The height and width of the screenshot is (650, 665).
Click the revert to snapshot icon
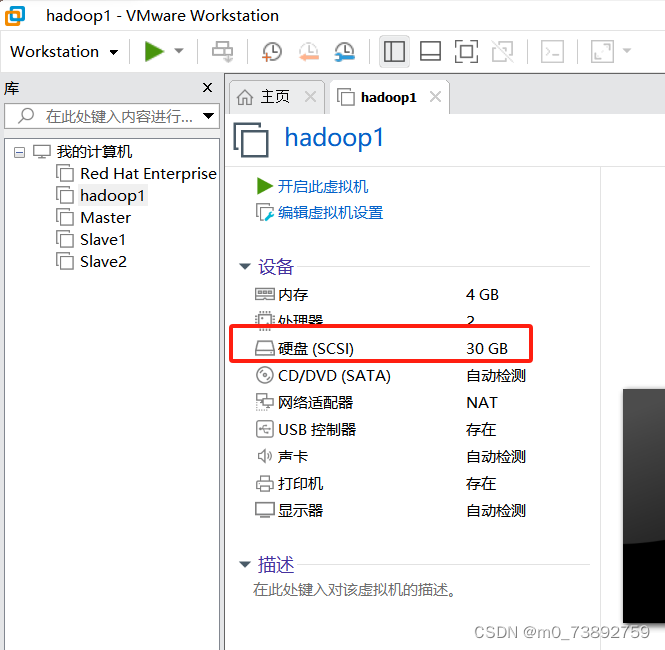coord(308,52)
